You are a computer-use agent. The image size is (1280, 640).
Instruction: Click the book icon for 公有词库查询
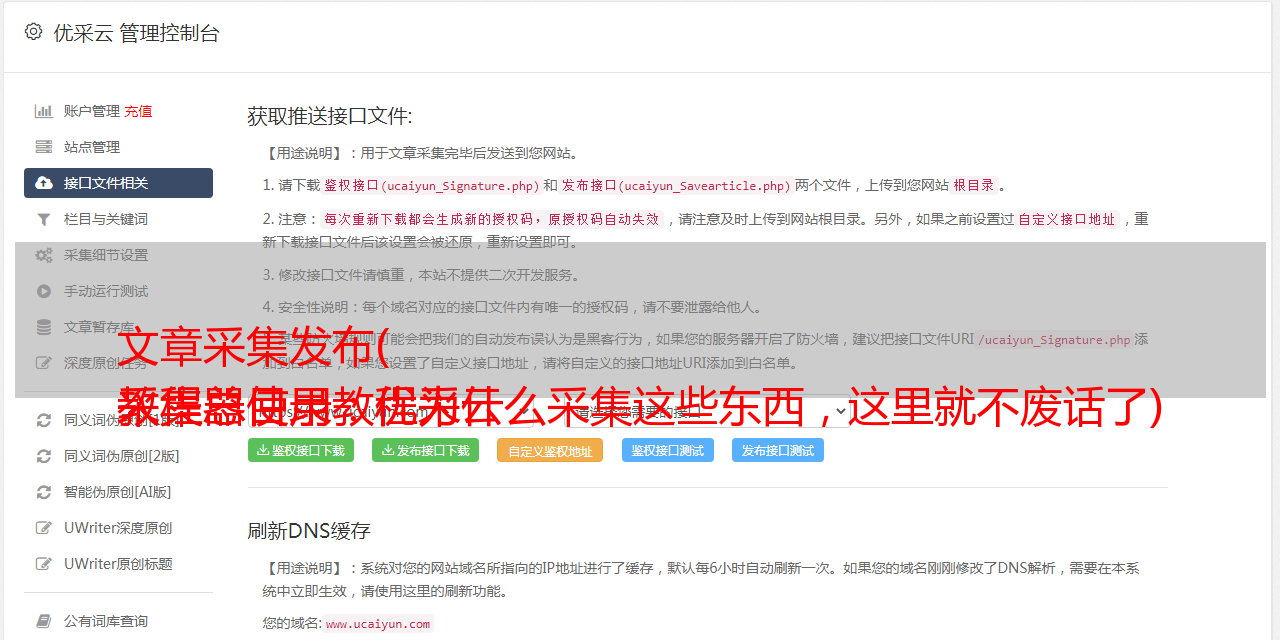coord(44,621)
